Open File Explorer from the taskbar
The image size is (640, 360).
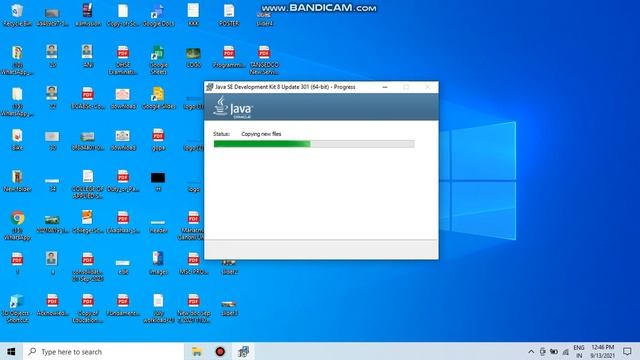click(x=197, y=351)
